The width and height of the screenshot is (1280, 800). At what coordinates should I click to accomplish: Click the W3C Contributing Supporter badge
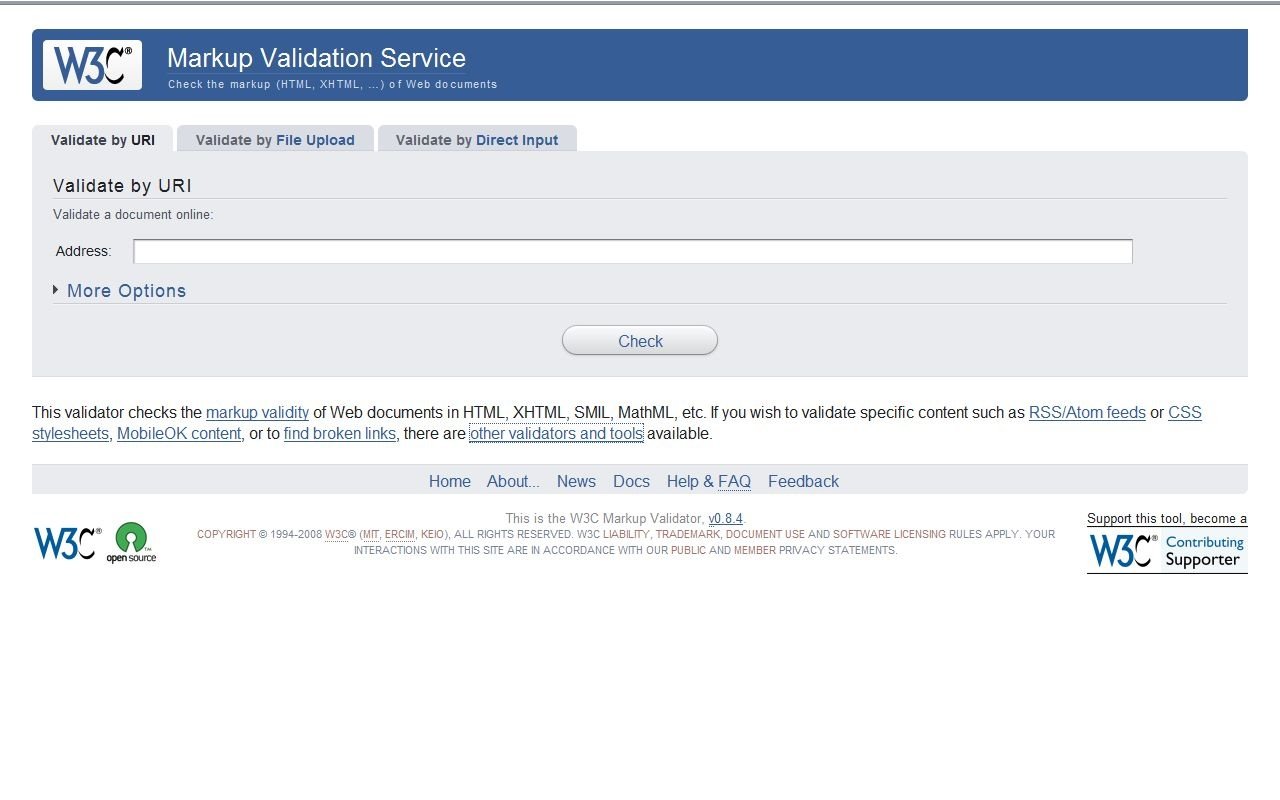point(1167,551)
